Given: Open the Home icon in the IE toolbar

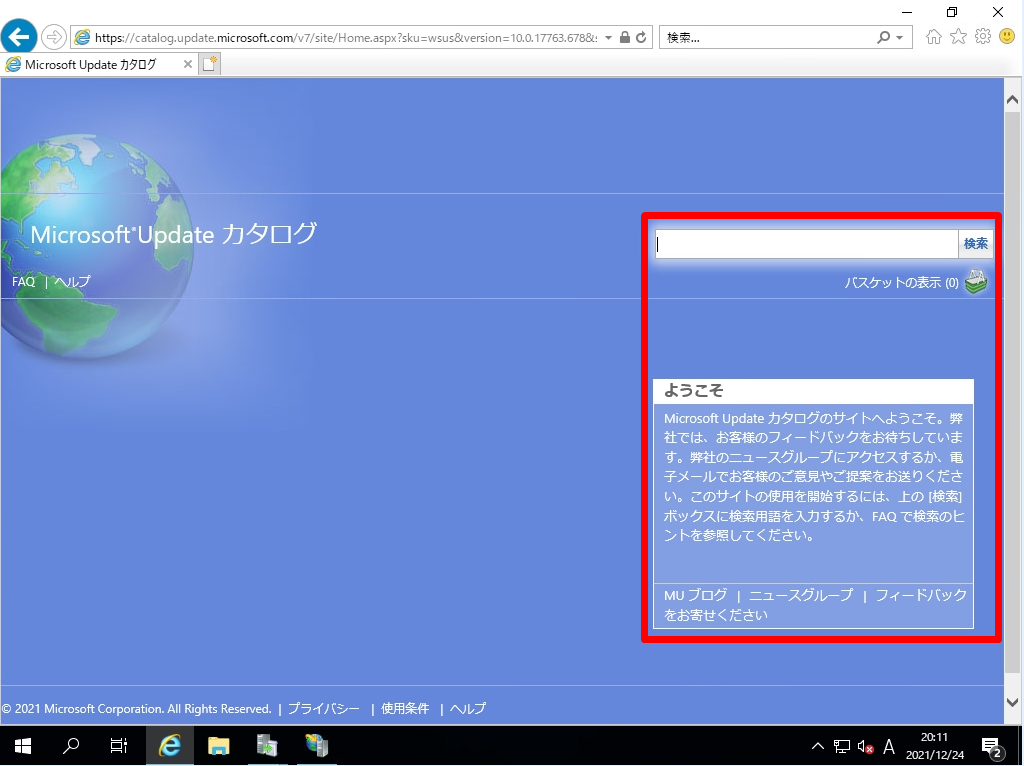Looking at the screenshot, I should click(934, 37).
